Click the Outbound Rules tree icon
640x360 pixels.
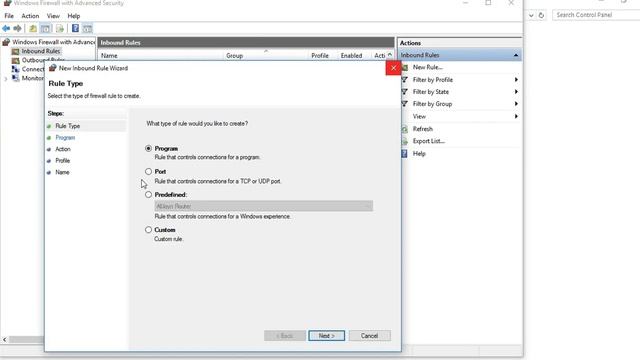tap(16, 60)
